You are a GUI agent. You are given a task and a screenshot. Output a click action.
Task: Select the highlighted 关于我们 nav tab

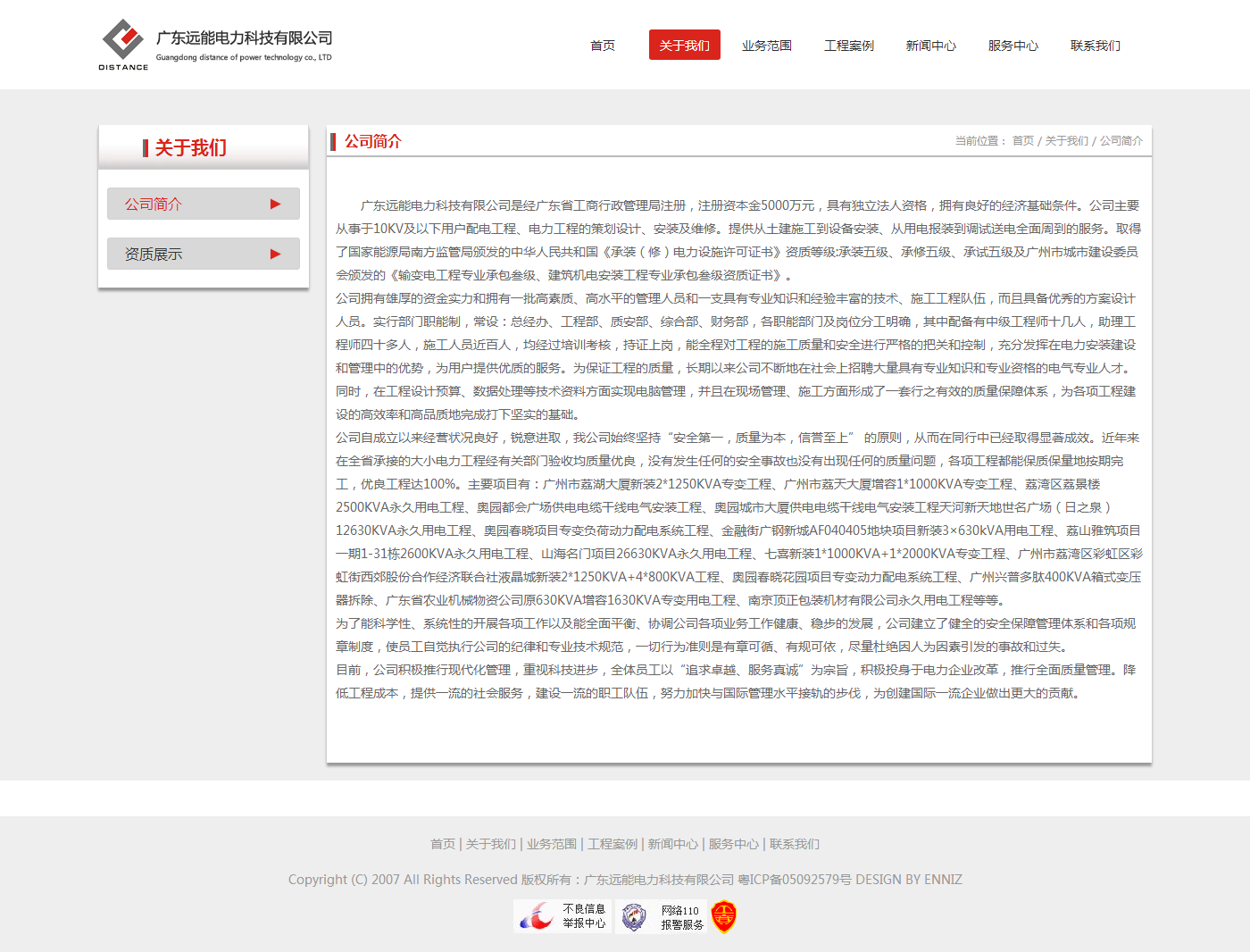click(684, 46)
